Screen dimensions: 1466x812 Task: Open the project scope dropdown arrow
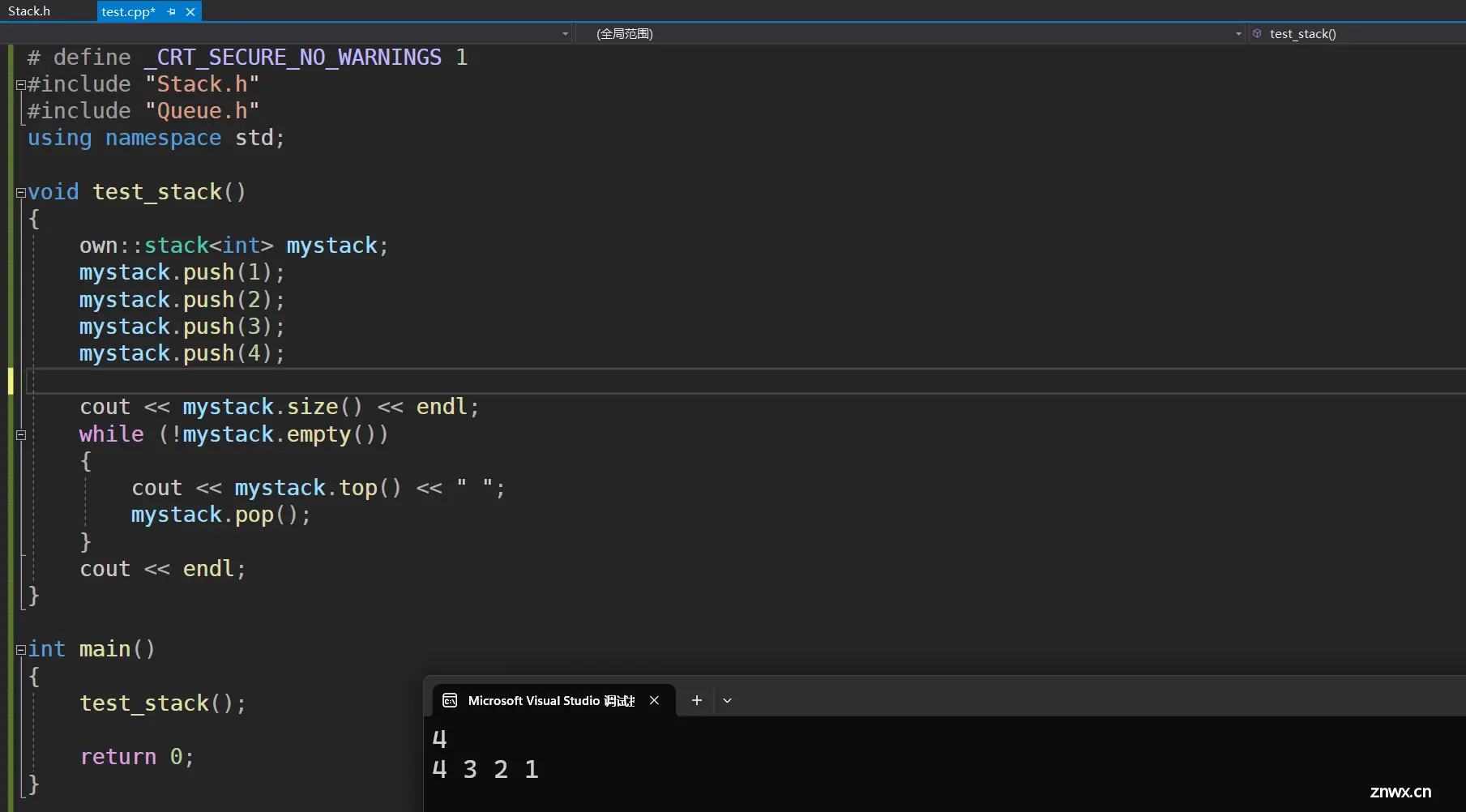pyautogui.click(x=565, y=33)
